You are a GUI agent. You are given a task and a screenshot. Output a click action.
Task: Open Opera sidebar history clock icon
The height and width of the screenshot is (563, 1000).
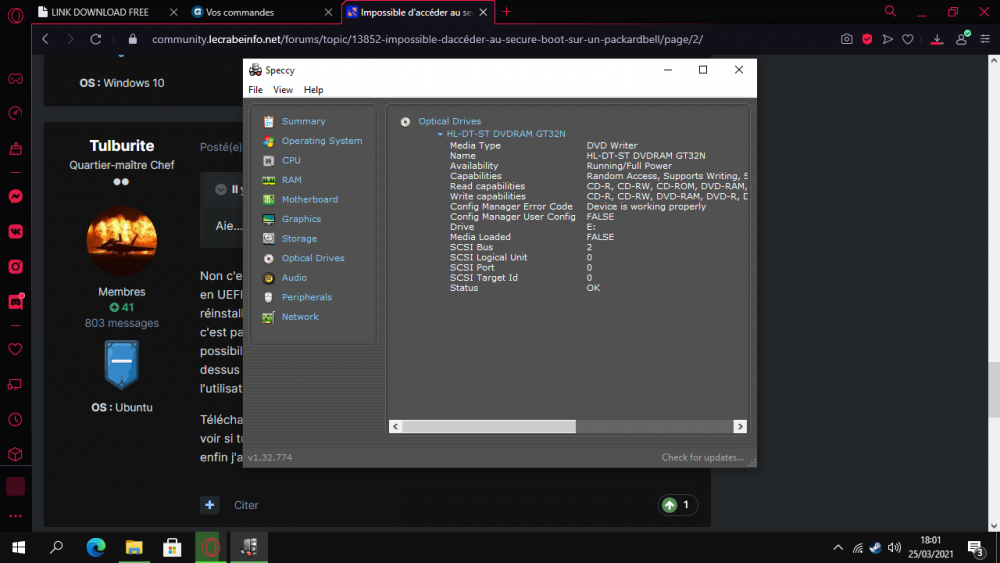(15, 420)
